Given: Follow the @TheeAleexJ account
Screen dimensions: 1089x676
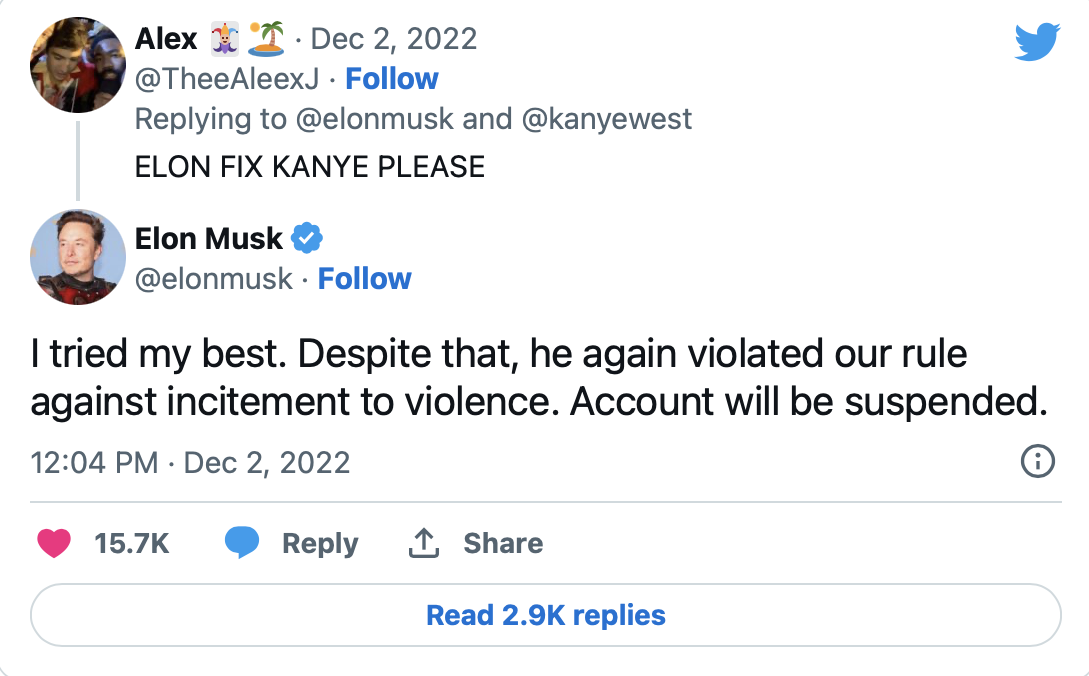Looking at the screenshot, I should [x=392, y=79].
